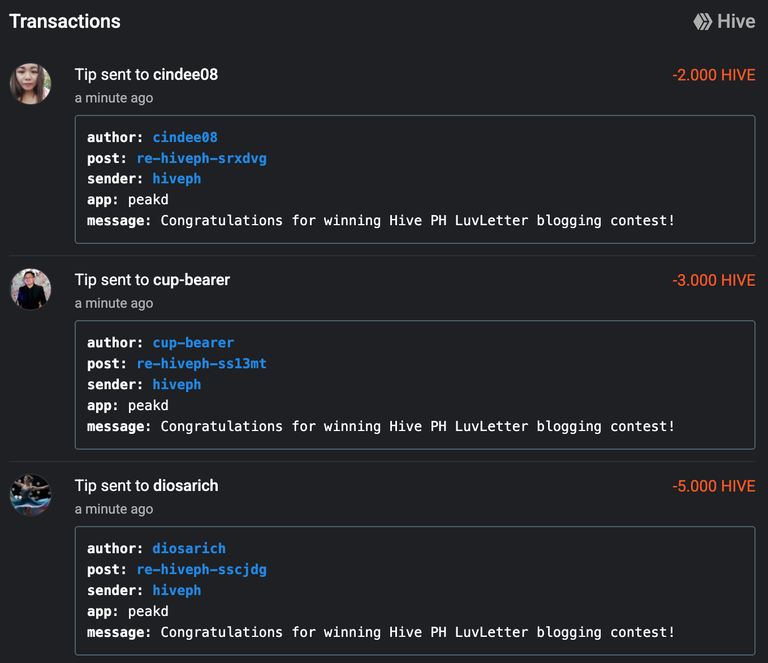Screen dimensions: 768x663
Task: Open author link cup-bearer
Action: click(x=193, y=343)
